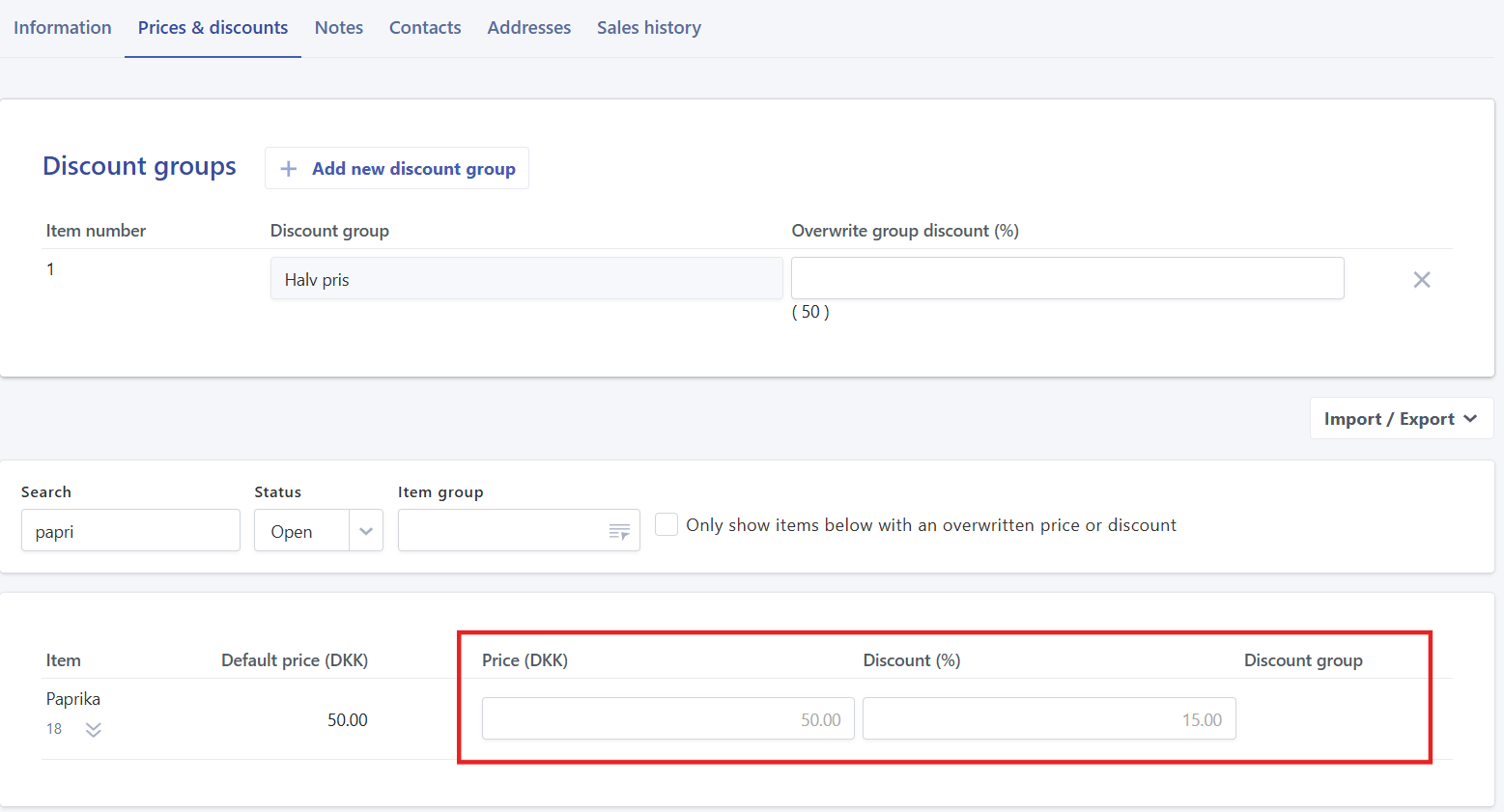Remove the Halv pris discount group row

[1421, 280]
